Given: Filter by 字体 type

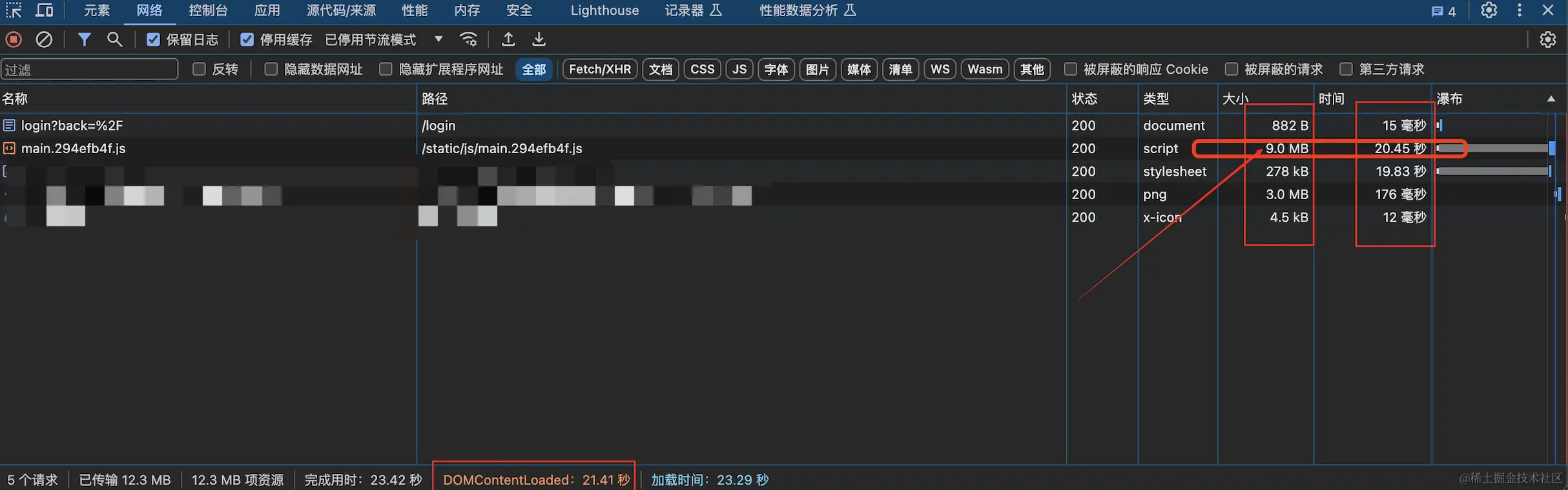Looking at the screenshot, I should (776, 69).
